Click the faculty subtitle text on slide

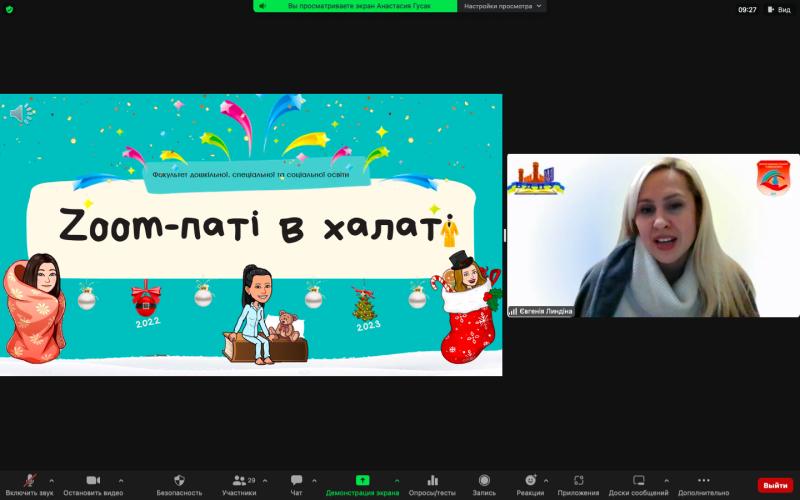(251, 174)
